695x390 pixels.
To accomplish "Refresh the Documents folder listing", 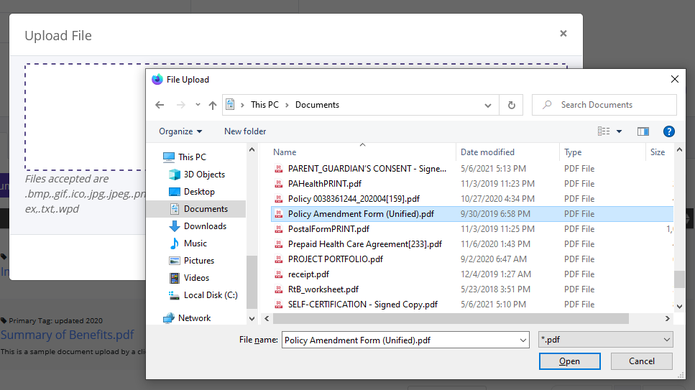I will tap(511, 105).
